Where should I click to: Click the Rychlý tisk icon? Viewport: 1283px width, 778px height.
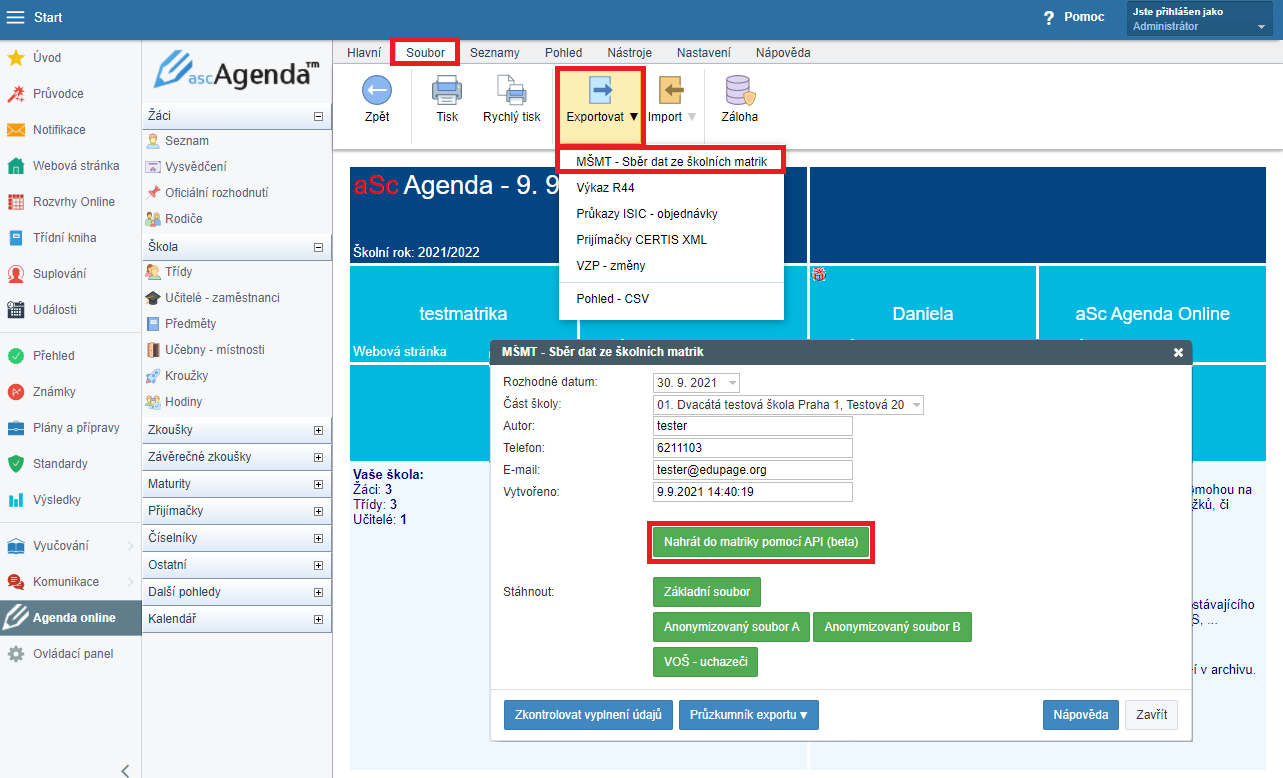point(511,91)
